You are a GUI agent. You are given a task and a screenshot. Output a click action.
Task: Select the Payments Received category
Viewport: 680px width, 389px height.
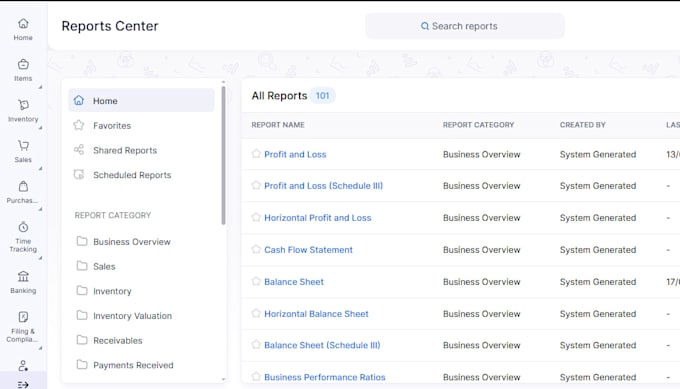(133, 366)
